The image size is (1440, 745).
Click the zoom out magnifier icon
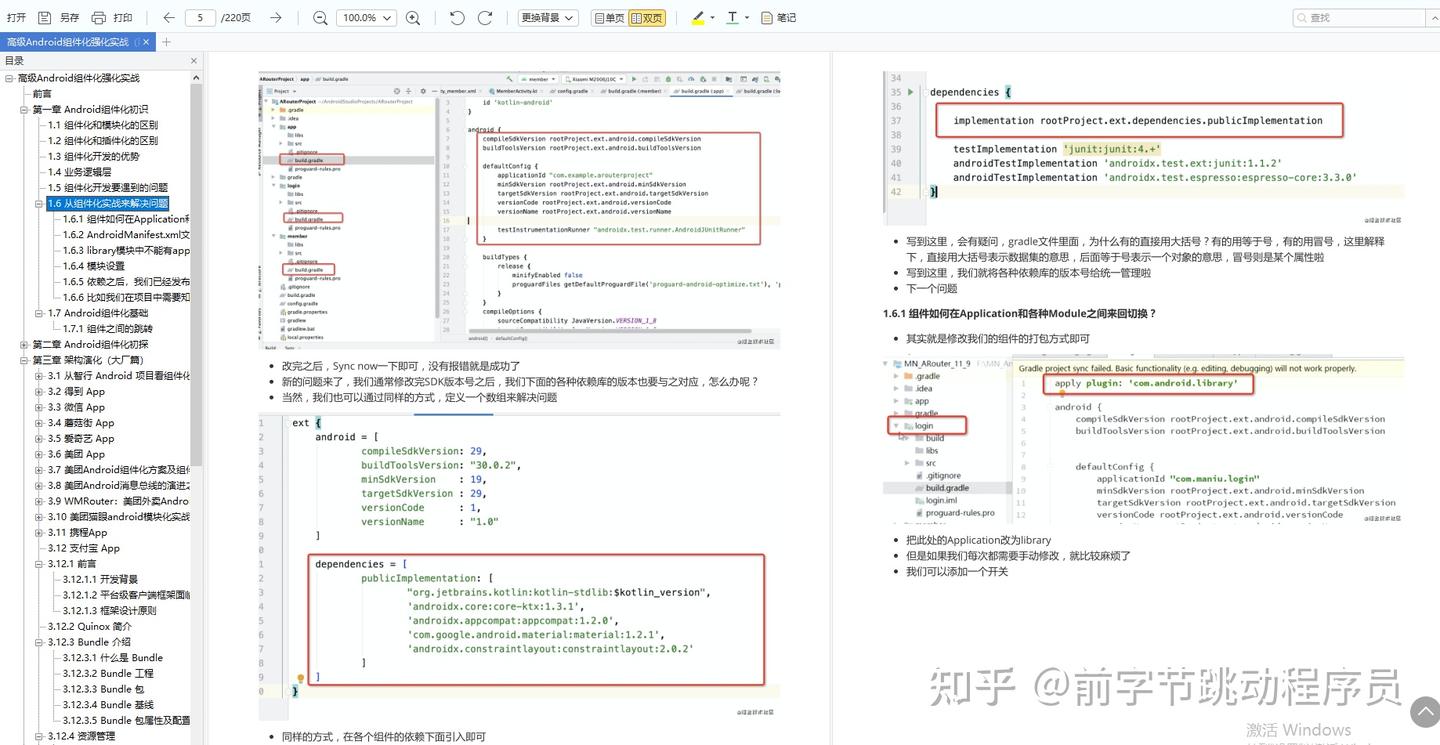319,17
